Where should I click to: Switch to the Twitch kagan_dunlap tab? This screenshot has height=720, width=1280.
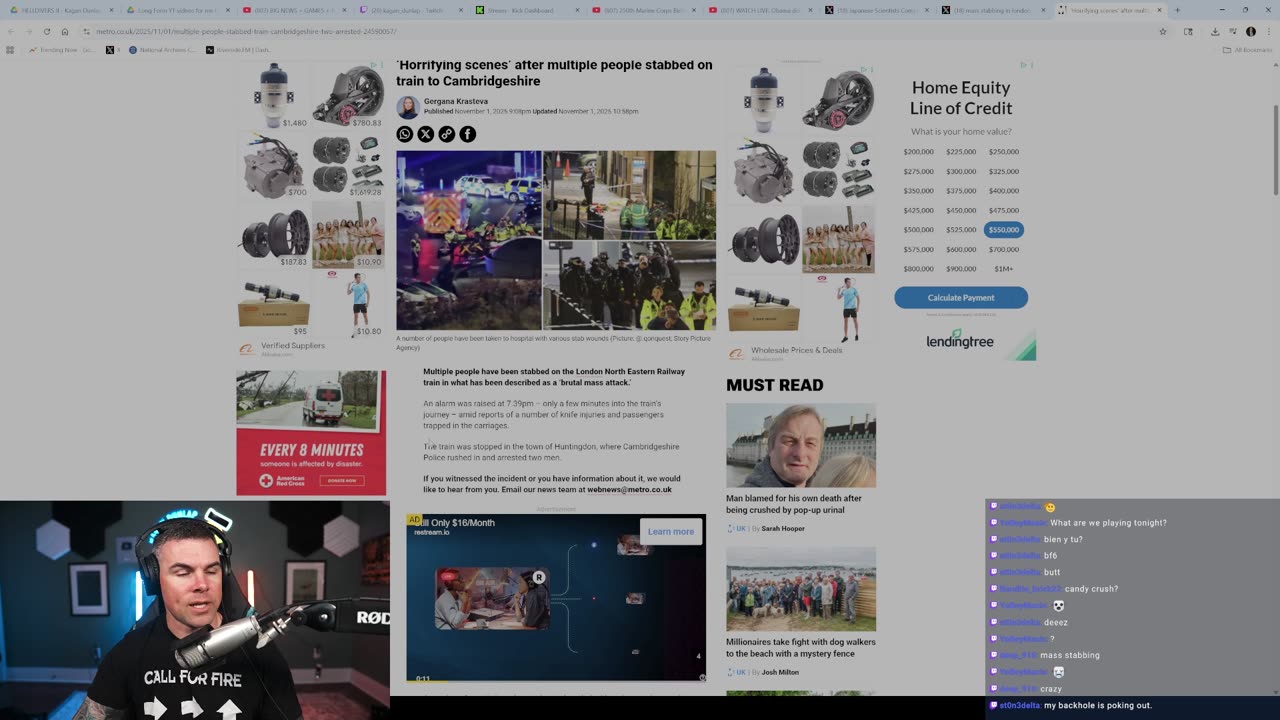tap(410, 10)
